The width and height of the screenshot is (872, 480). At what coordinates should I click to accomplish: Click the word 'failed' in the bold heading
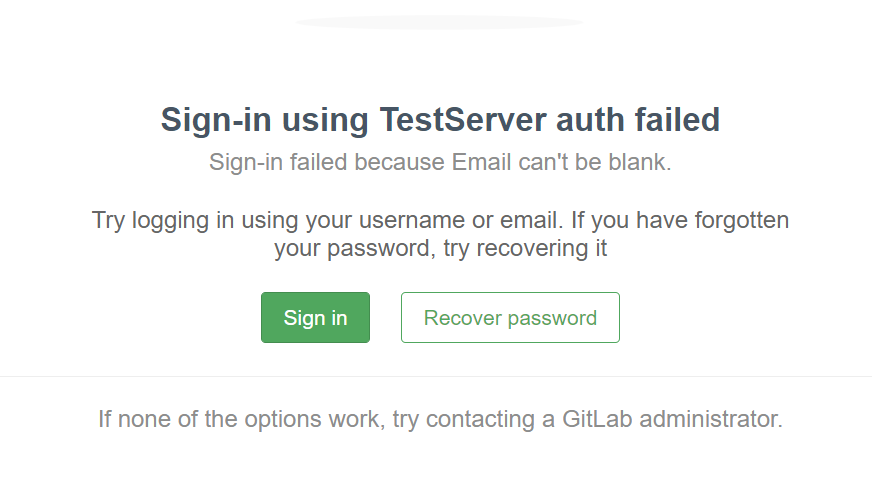tap(677, 120)
